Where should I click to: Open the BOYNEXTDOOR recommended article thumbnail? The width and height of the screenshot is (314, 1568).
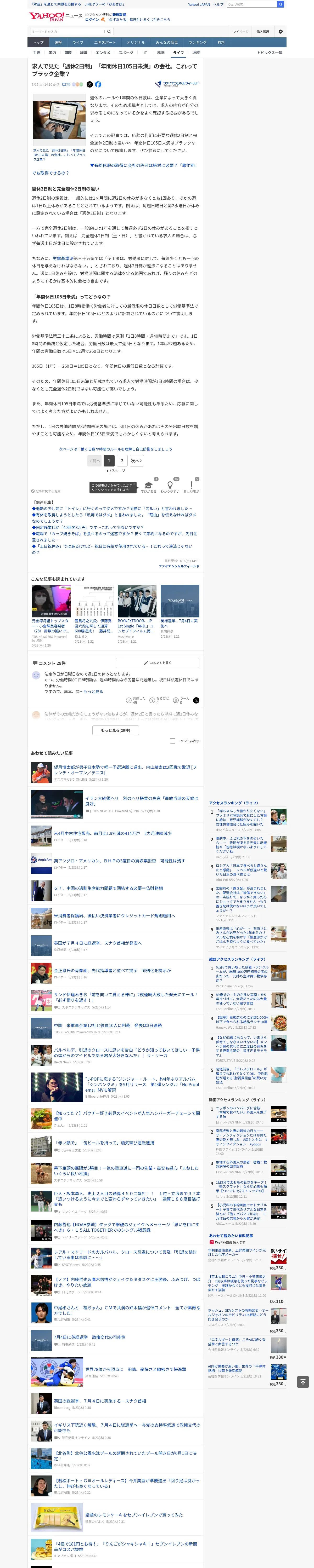(137, 601)
